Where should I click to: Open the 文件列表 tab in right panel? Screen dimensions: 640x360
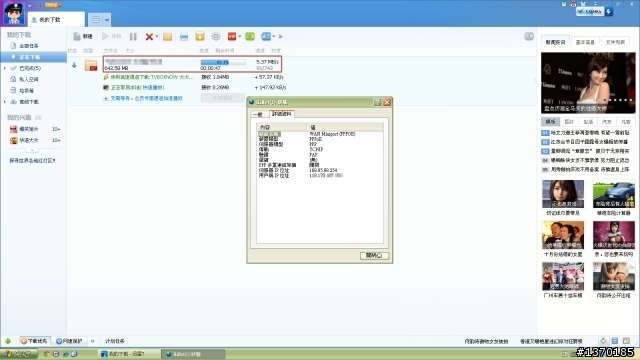tap(615, 42)
